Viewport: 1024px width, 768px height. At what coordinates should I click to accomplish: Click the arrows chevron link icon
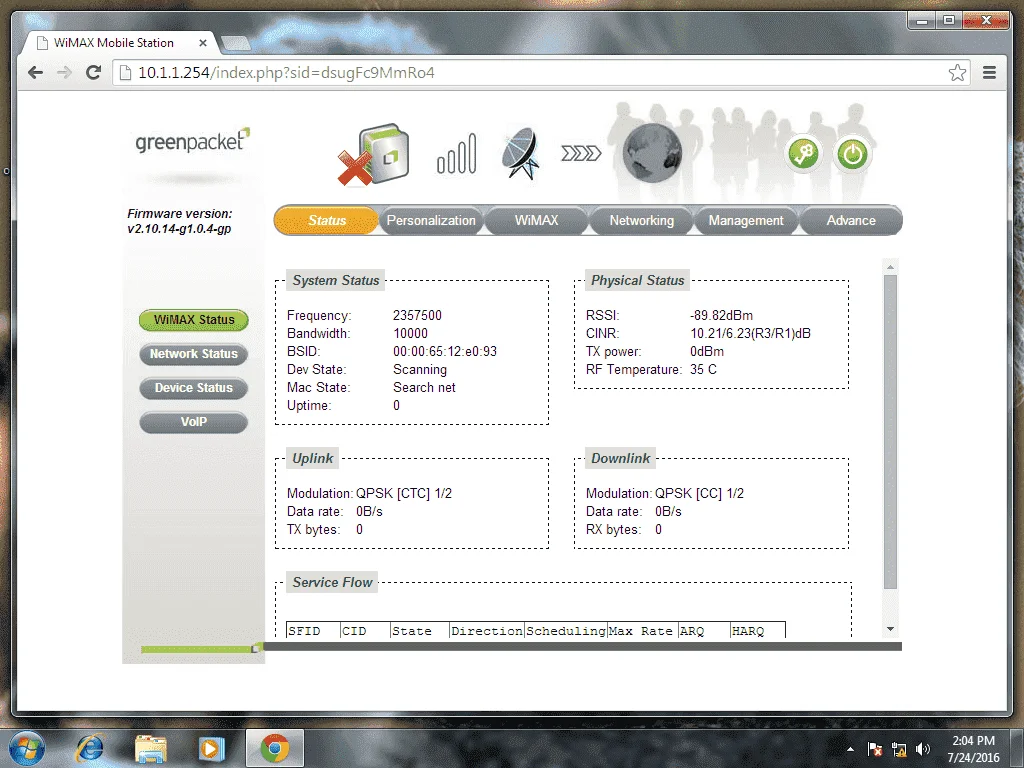tap(581, 153)
